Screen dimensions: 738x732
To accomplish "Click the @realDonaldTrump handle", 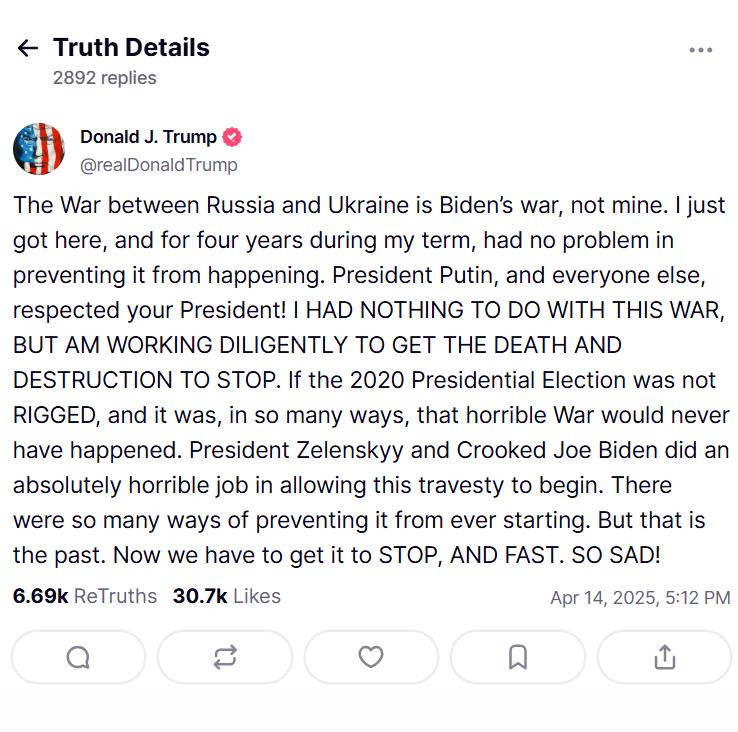I will coord(158,164).
